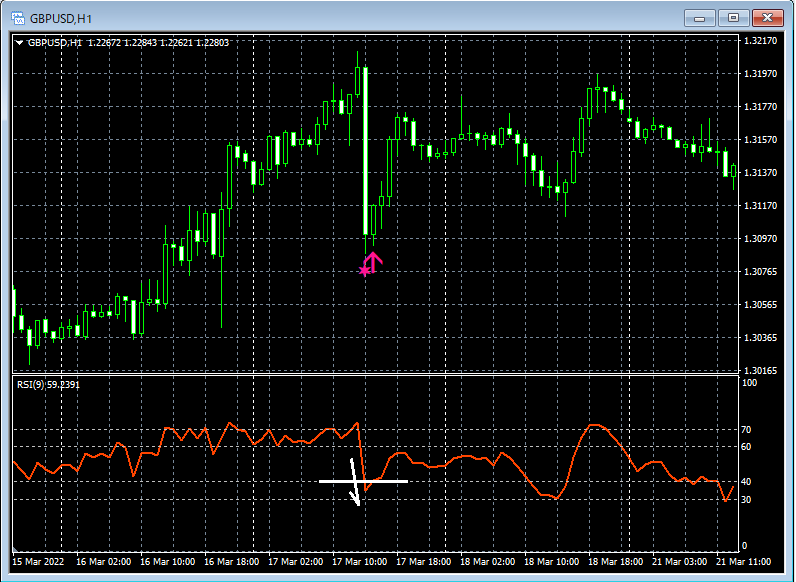
Task: Click the 15 Mar 2022 time label
Action: [x=38, y=562]
